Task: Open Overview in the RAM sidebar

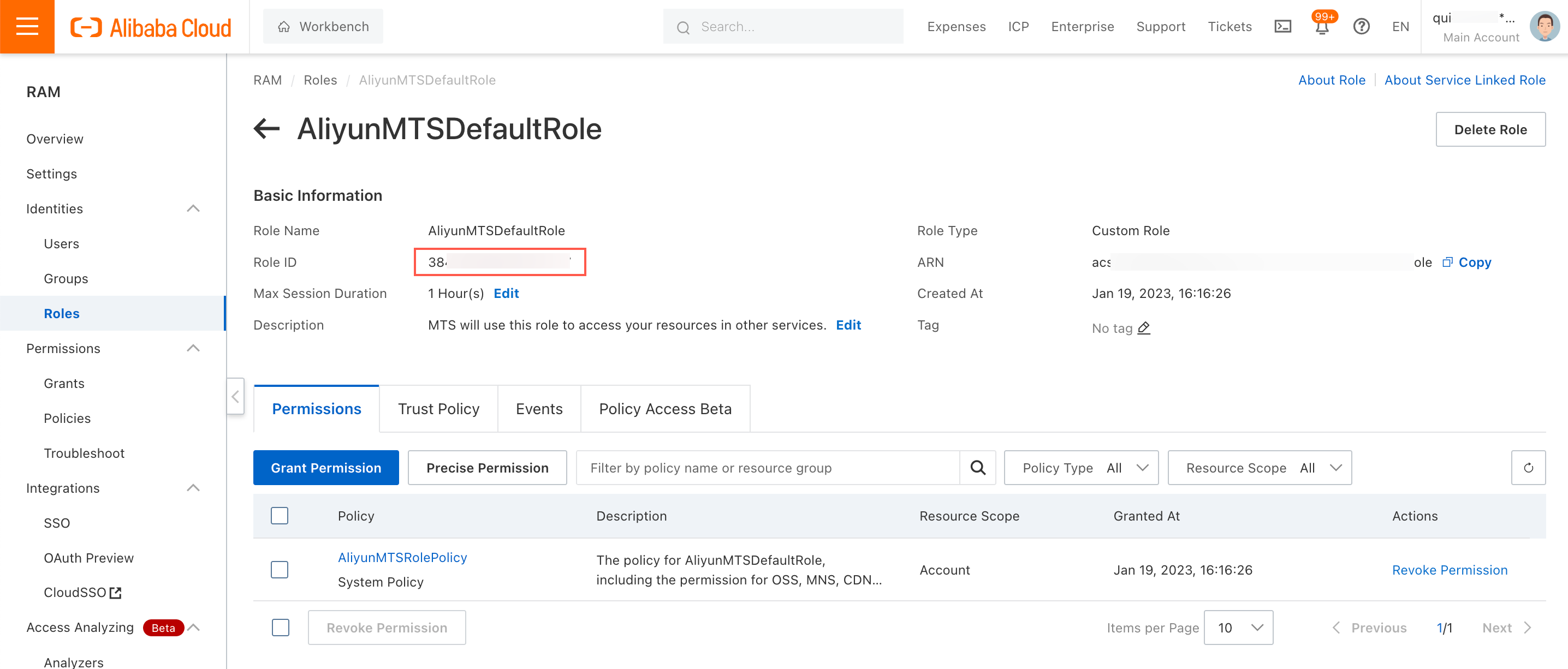Action: pyautogui.click(x=55, y=139)
